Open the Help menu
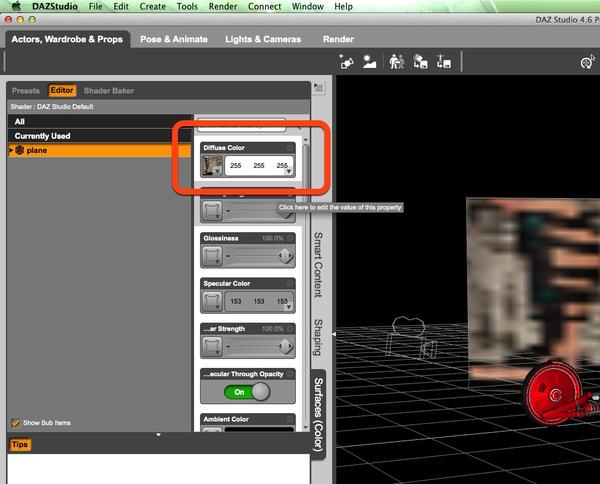This screenshot has width=600, height=484. [x=343, y=7]
